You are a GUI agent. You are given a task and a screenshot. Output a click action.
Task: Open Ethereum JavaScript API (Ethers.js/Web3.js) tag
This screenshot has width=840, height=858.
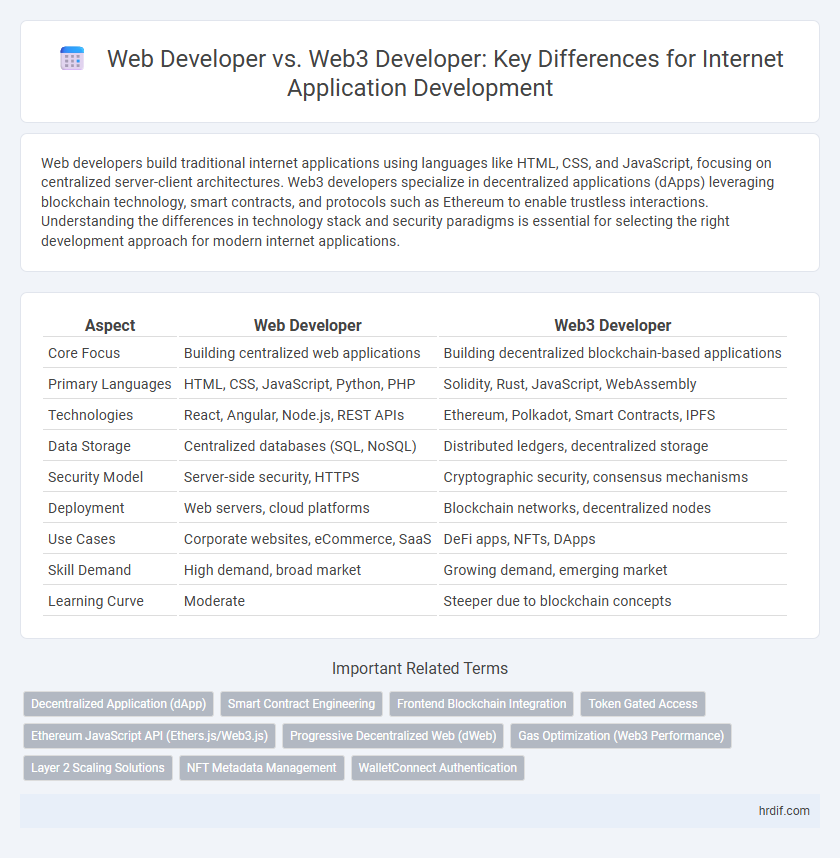click(x=149, y=735)
